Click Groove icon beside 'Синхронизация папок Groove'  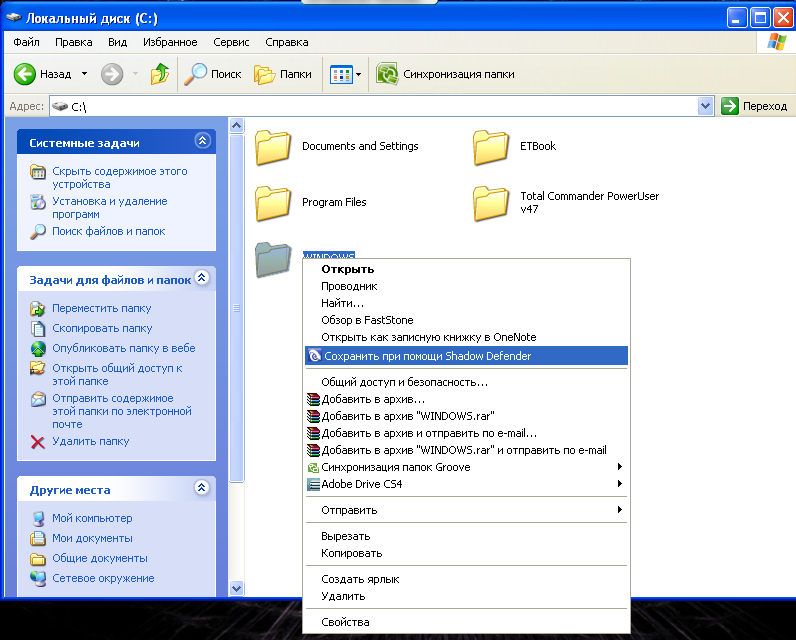point(313,467)
